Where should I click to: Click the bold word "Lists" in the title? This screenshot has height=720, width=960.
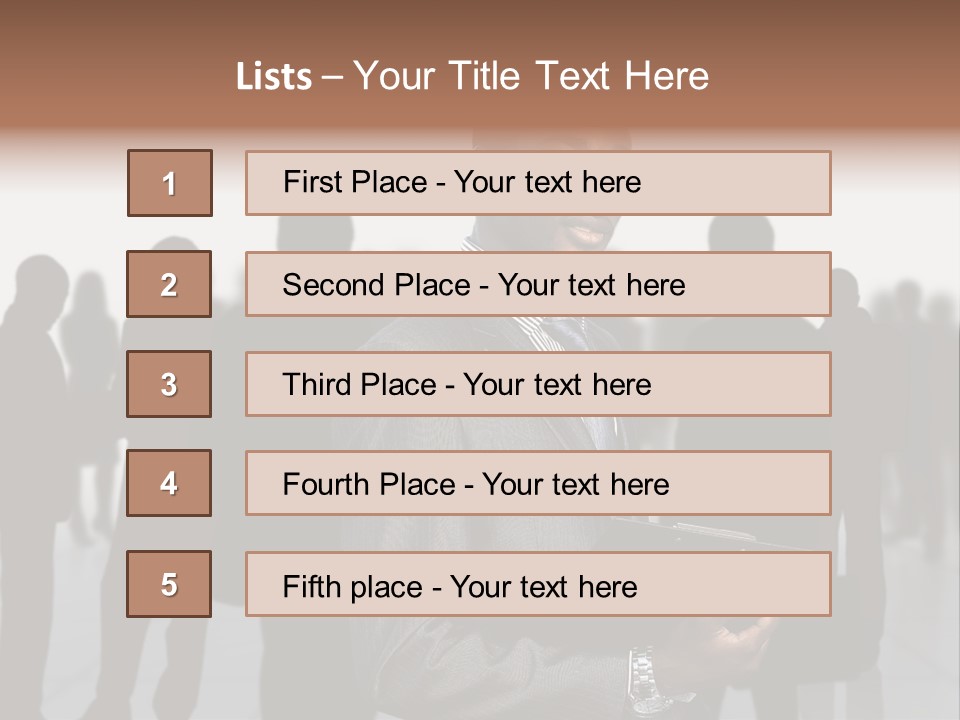click(x=273, y=77)
